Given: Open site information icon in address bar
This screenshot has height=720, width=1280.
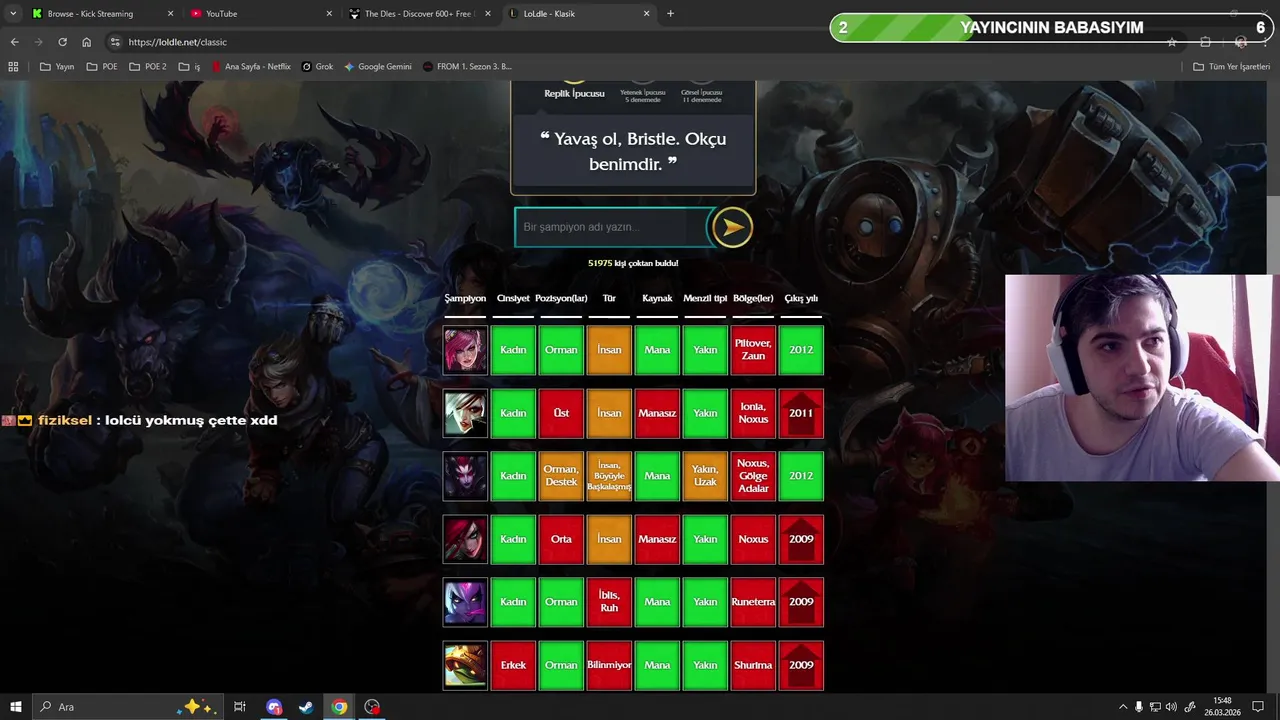Looking at the screenshot, I should click(115, 42).
